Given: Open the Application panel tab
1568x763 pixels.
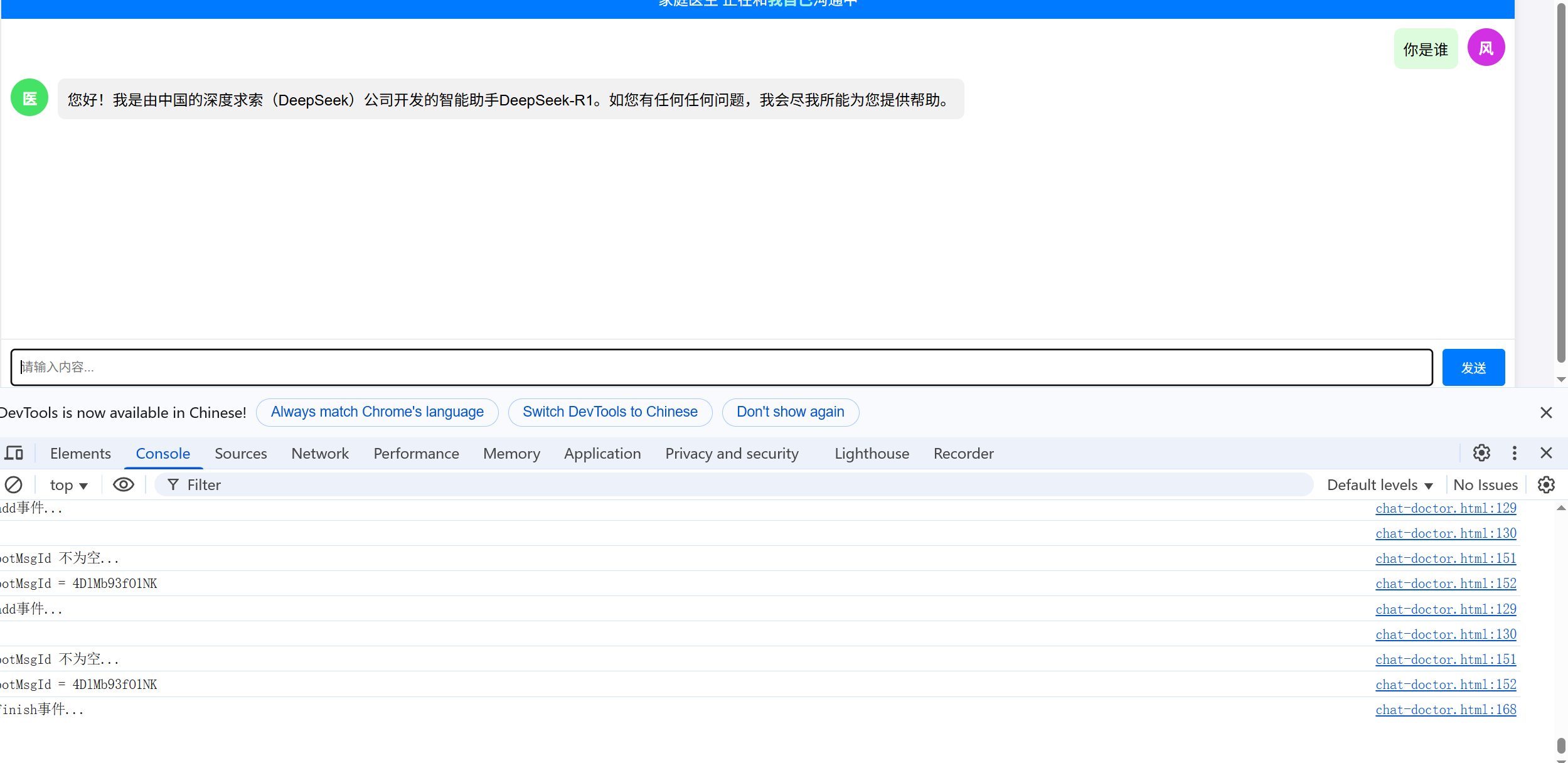Looking at the screenshot, I should (602, 454).
